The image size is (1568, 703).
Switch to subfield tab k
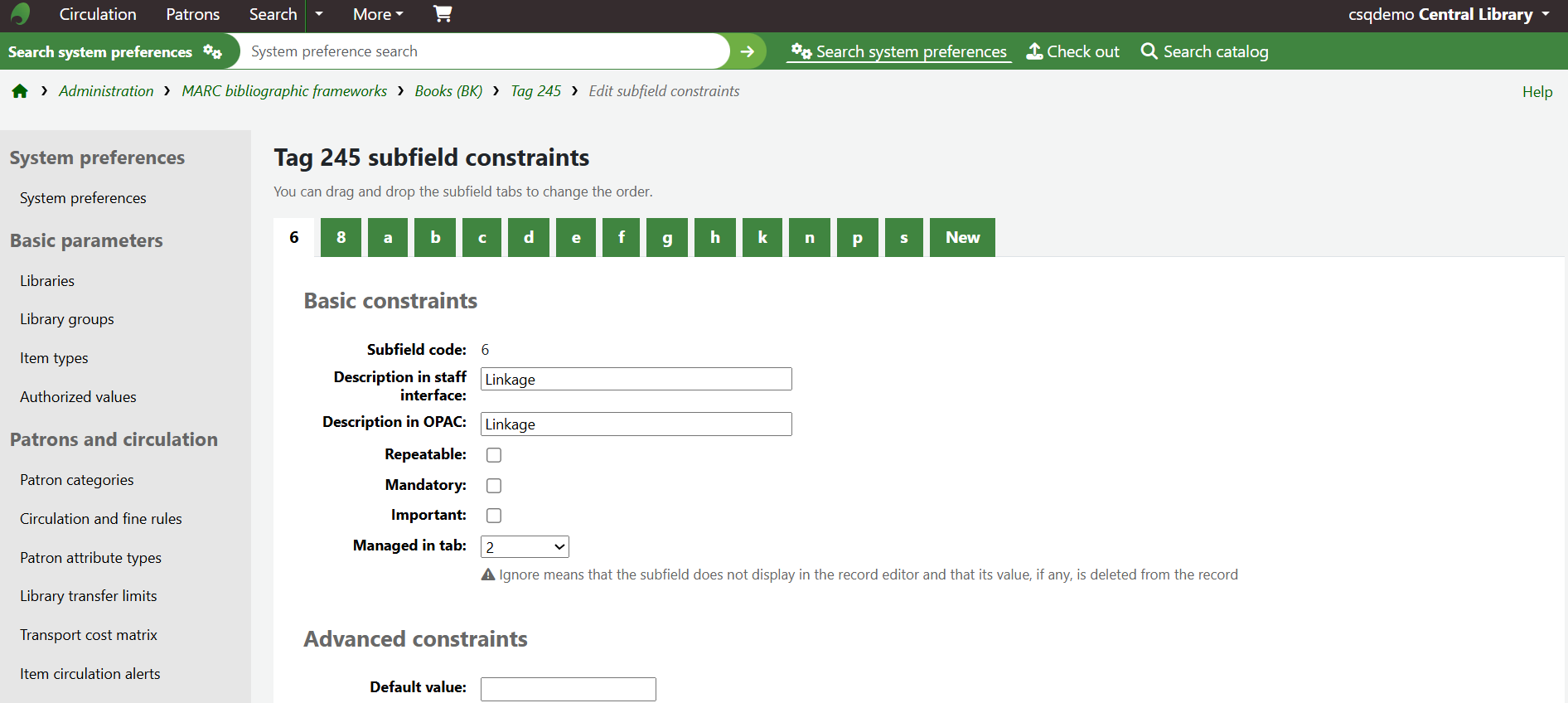click(x=762, y=238)
